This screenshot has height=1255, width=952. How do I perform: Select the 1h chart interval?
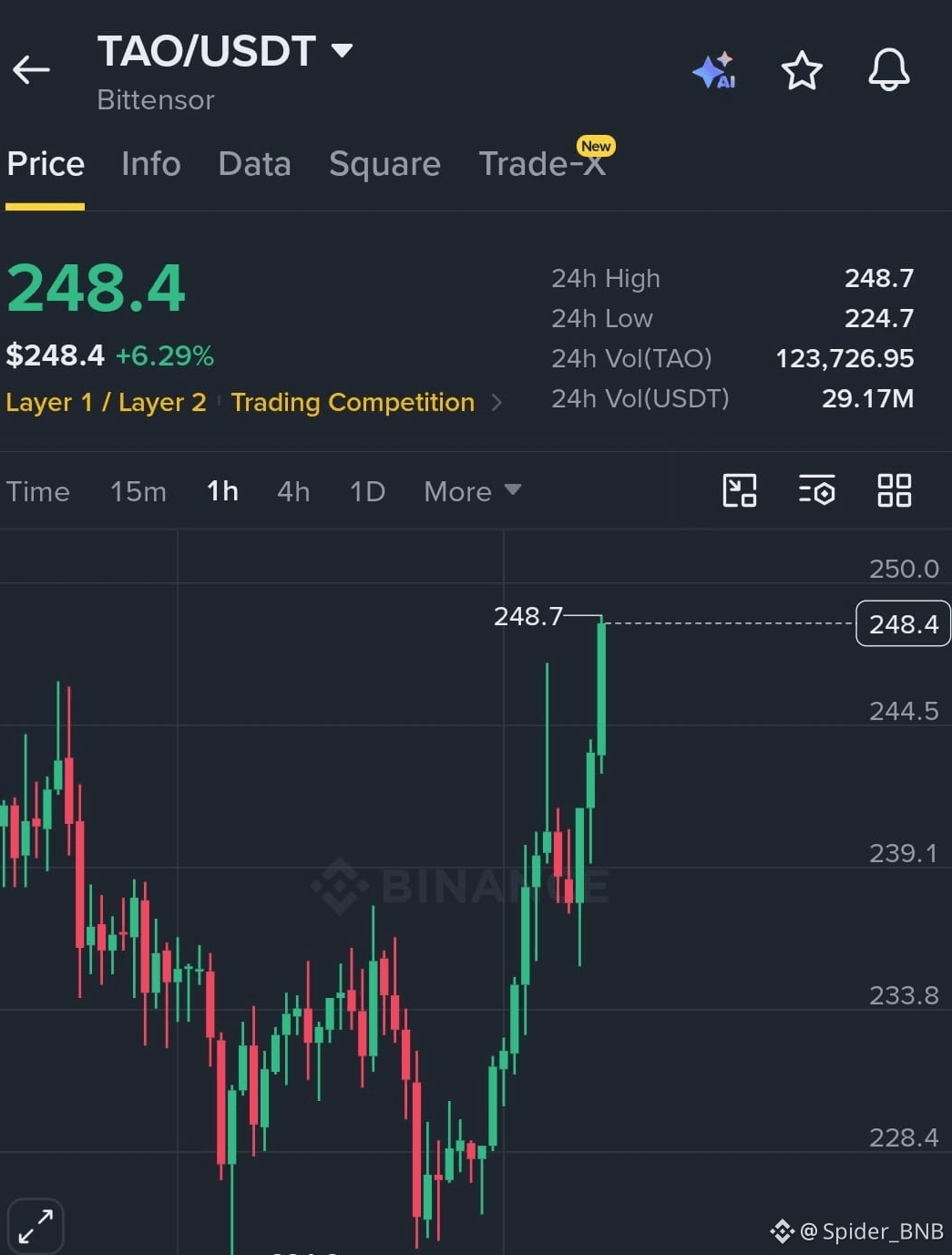pyautogui.click(x=222, y=491)
